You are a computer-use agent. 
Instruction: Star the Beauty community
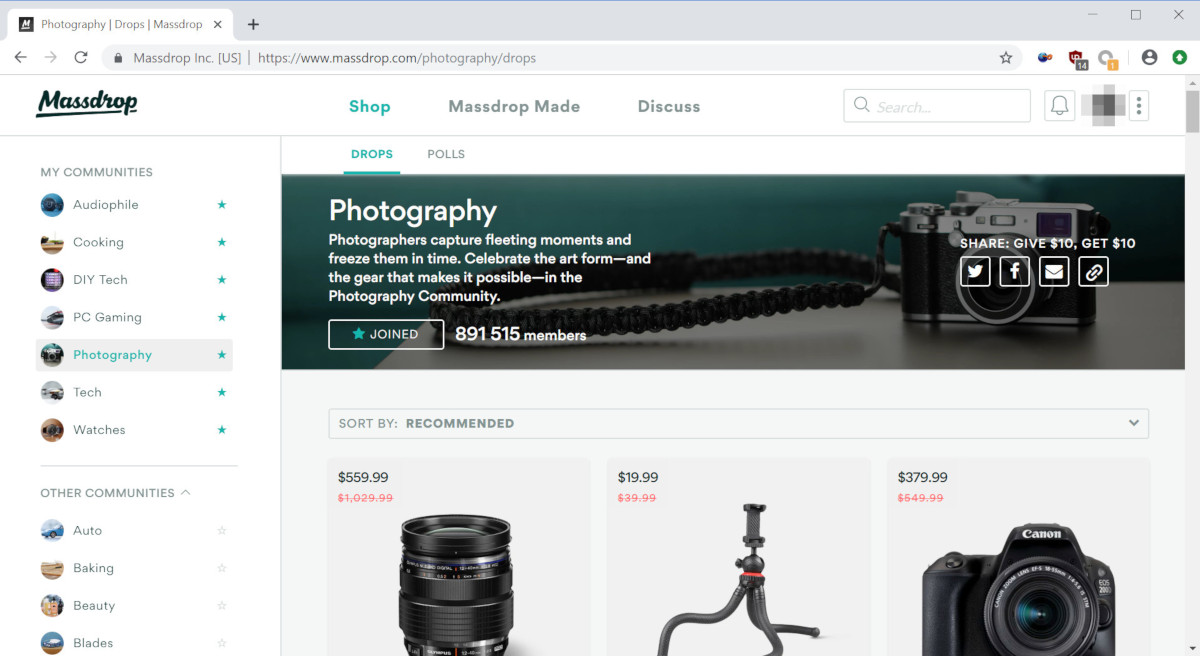(x=222, y=605)
